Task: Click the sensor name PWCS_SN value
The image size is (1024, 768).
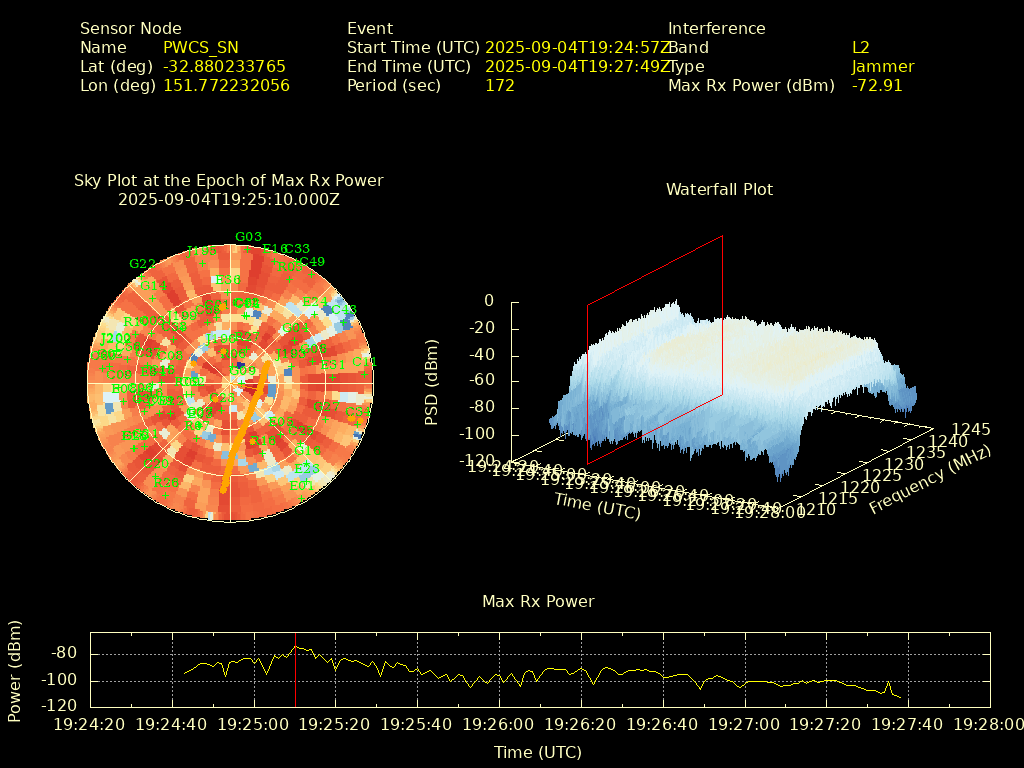Action: pyautogui.click(x=201, y=48)
